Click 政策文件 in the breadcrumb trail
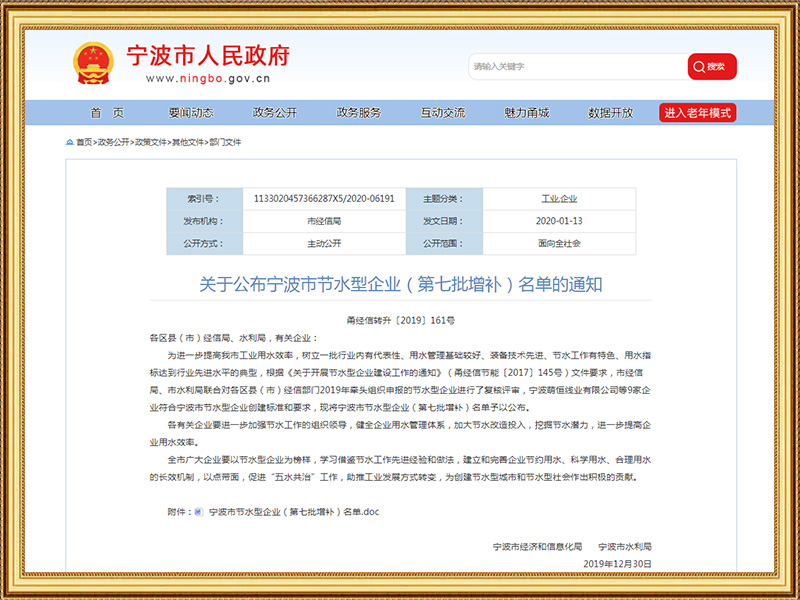This screenshot has height=600, width=800. point(151,142)
